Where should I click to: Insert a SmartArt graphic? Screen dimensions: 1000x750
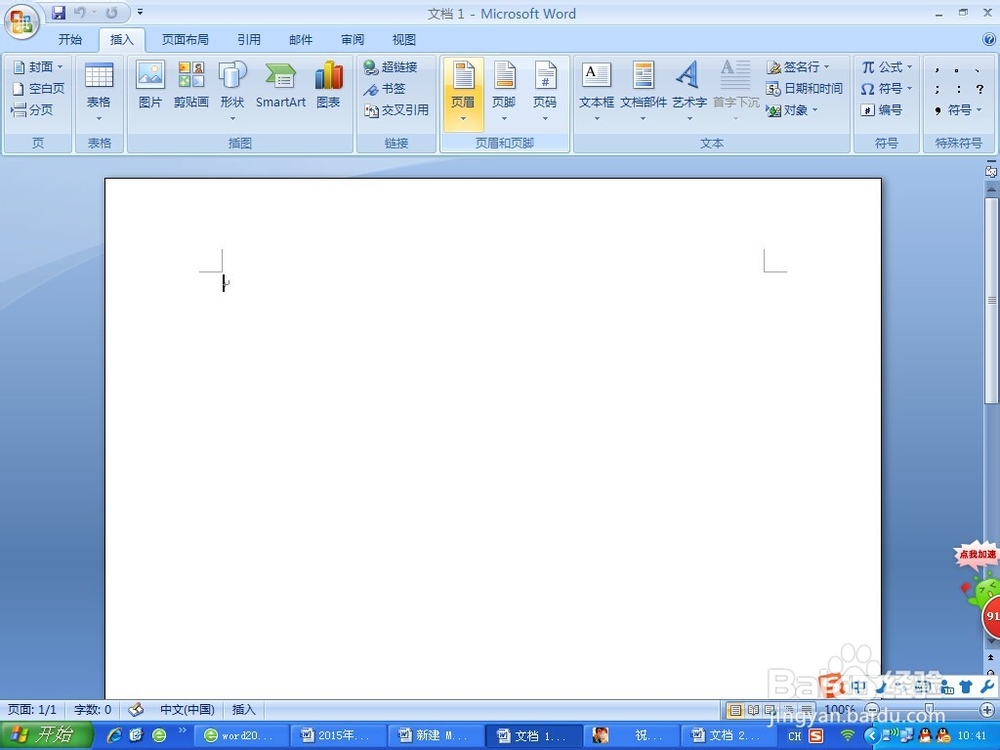coord(280,85)
